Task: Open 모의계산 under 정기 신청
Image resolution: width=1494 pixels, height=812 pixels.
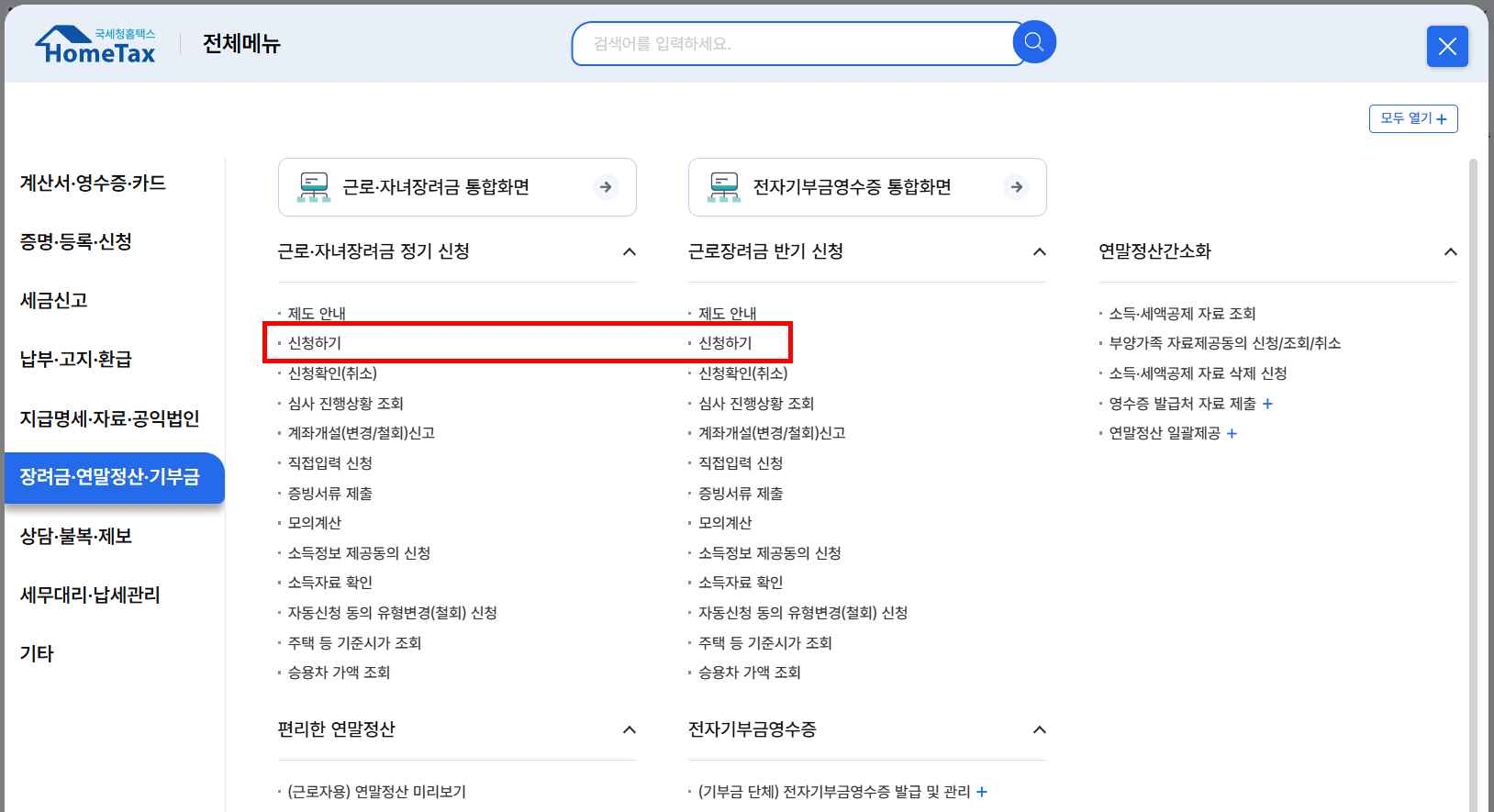Action: click(315, 523)
